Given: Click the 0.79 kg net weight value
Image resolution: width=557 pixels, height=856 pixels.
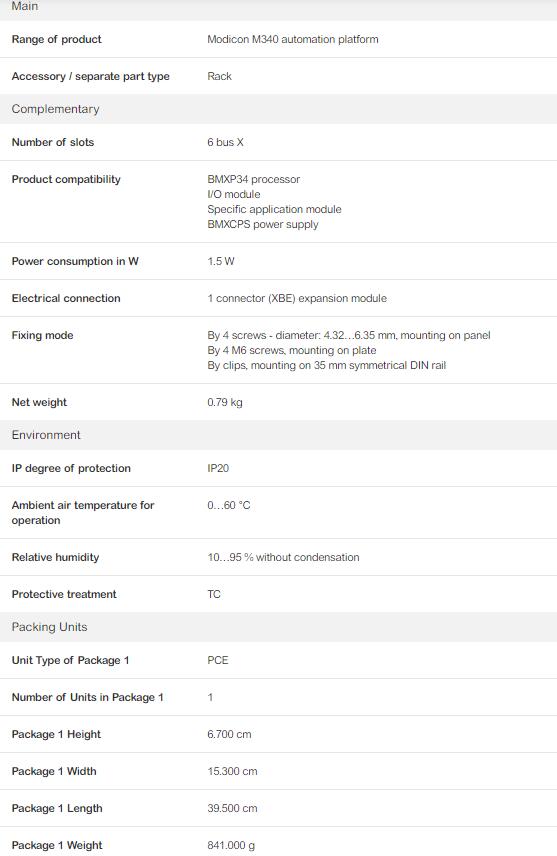Looking at the screenshot, I should point(224,402).
